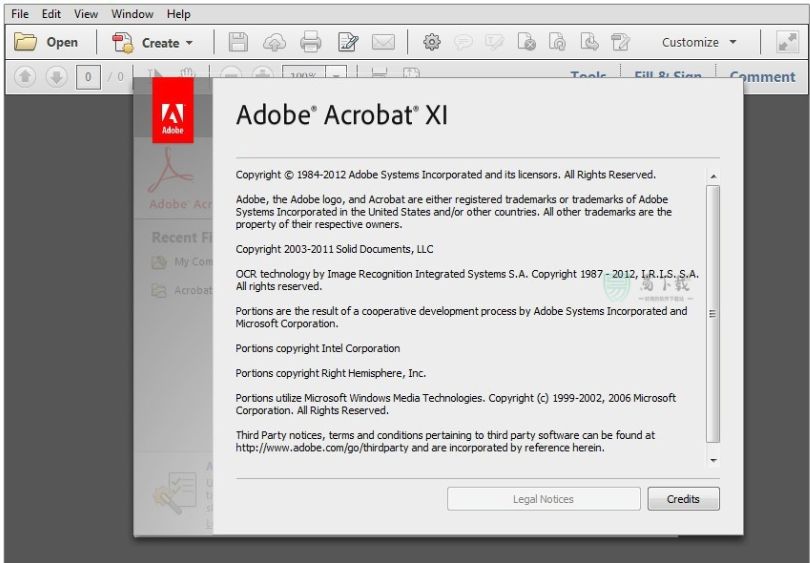Click the rotate page icon
The height and width of the screenshot is (563, 810).
(x=557, y=42)
